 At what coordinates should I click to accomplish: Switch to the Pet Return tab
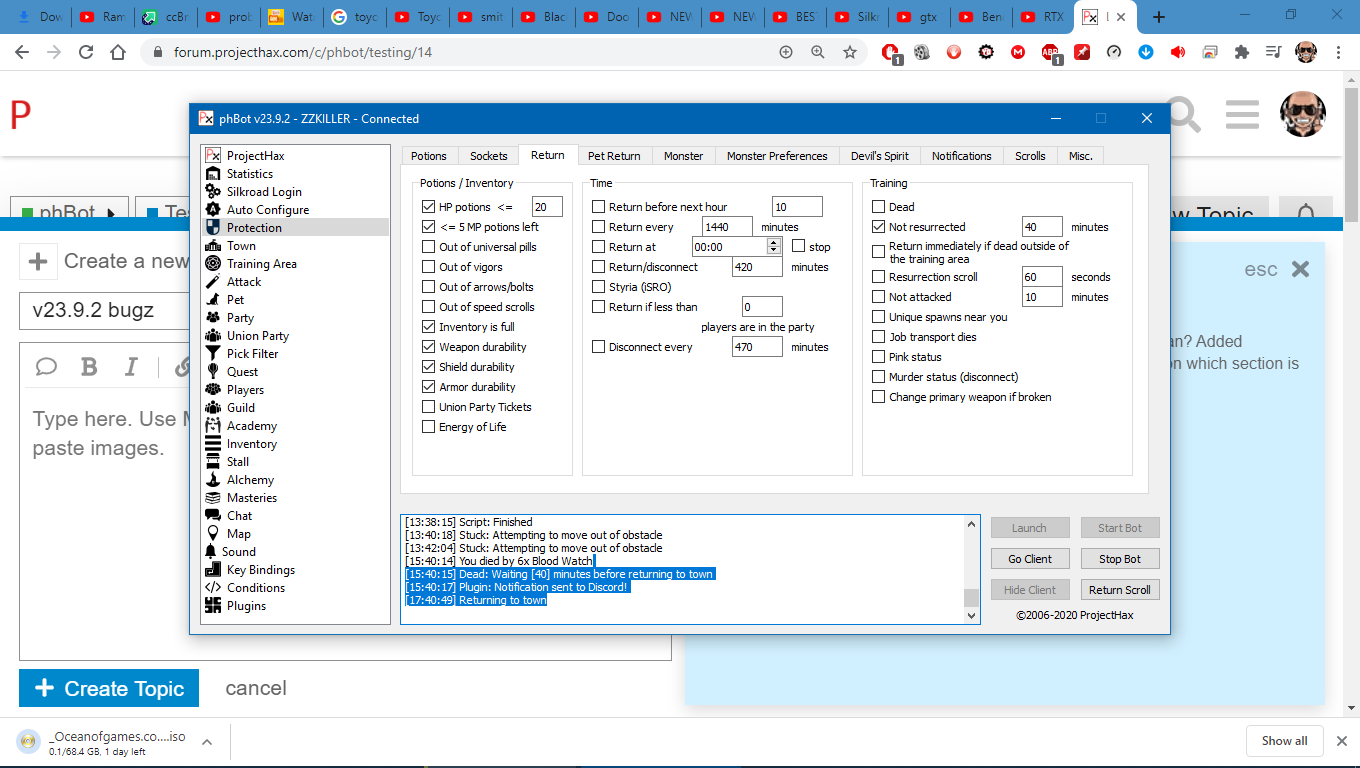tap(614, 156)
